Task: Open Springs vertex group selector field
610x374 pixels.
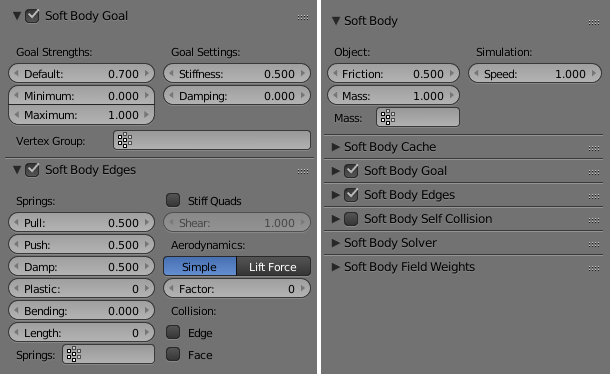Action: (x=109, y=355)
